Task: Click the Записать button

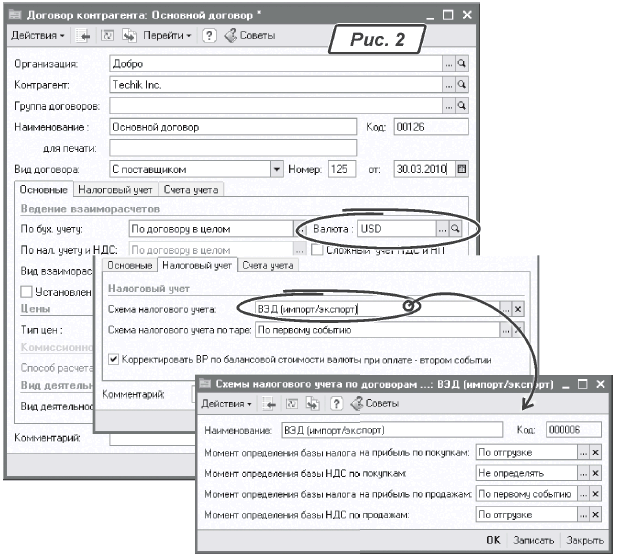Action: (x=533, y=539)
